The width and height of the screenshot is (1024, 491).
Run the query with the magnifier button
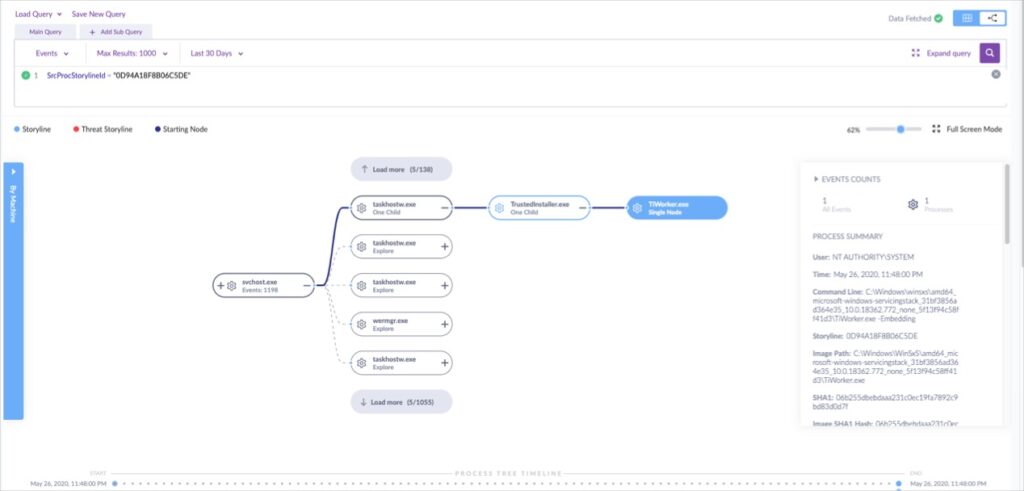click(x=990, y=53)
